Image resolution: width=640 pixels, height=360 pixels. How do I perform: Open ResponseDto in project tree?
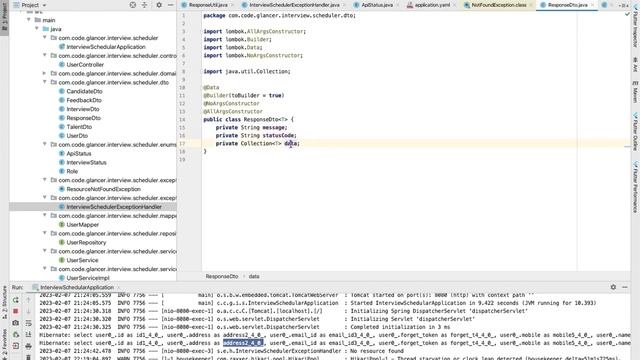pyautogui.click(x=83, y=118)
